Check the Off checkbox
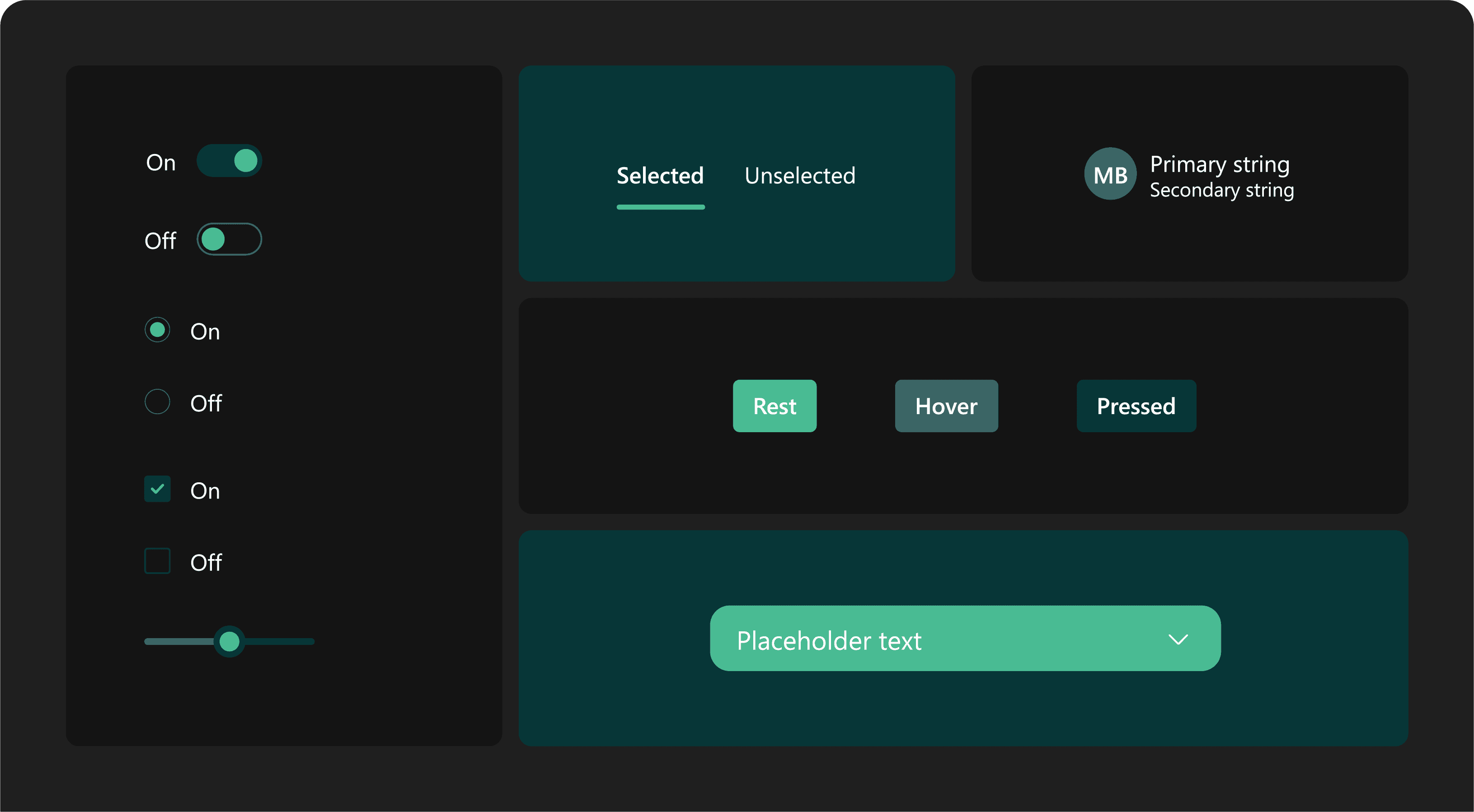The image size is (1474, 812). click(x=157, y=560)
